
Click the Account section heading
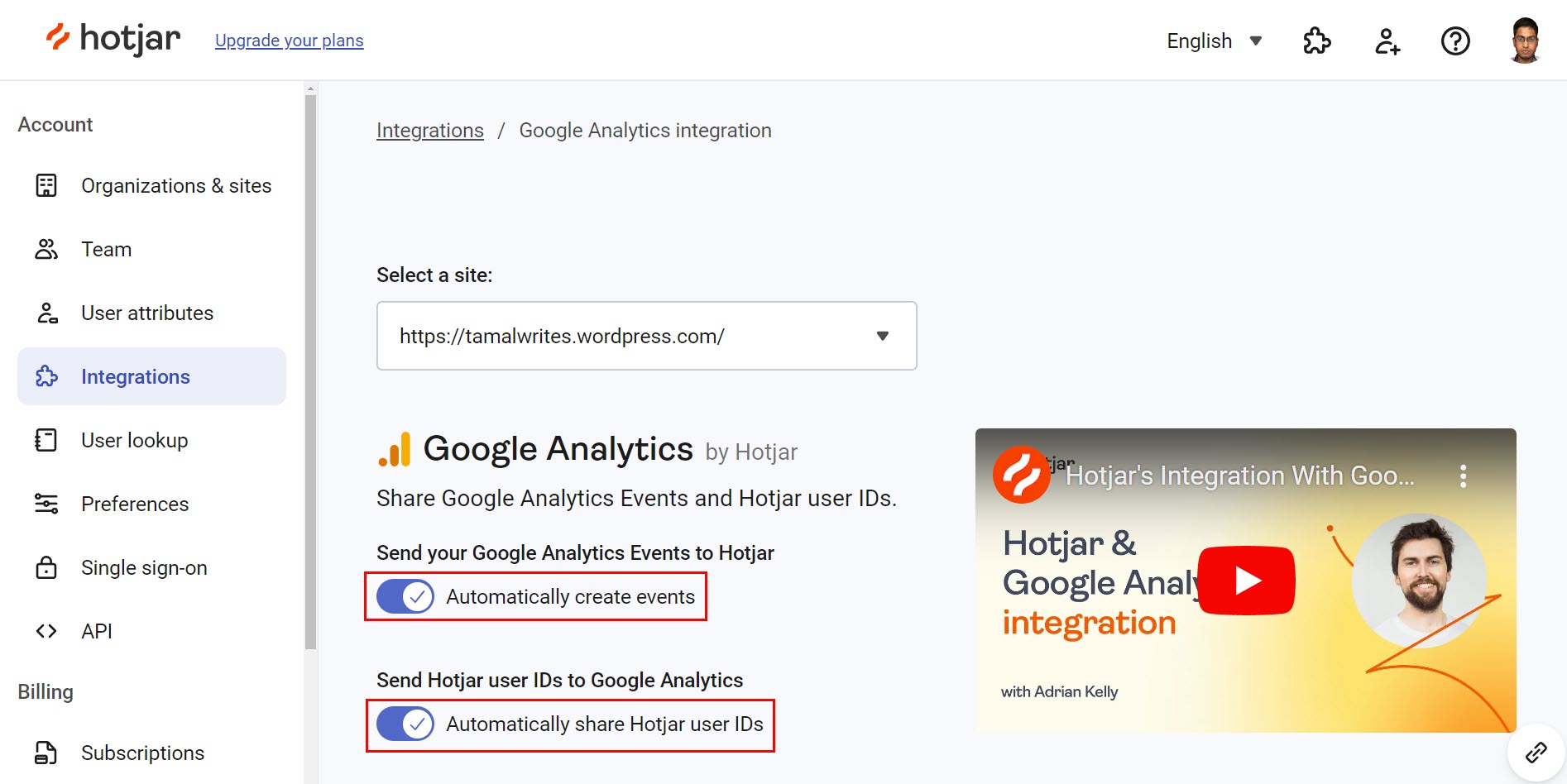tap(55, 124)
